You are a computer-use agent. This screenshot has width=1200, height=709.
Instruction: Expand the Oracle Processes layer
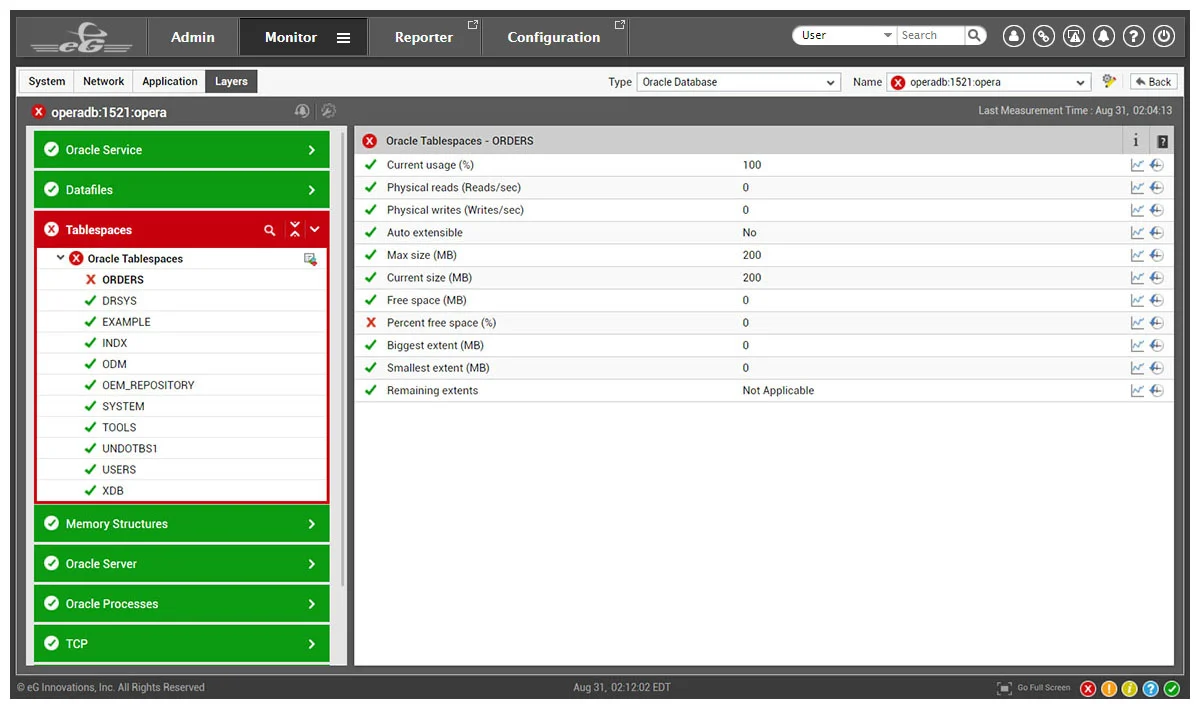(x=182, y=604)
